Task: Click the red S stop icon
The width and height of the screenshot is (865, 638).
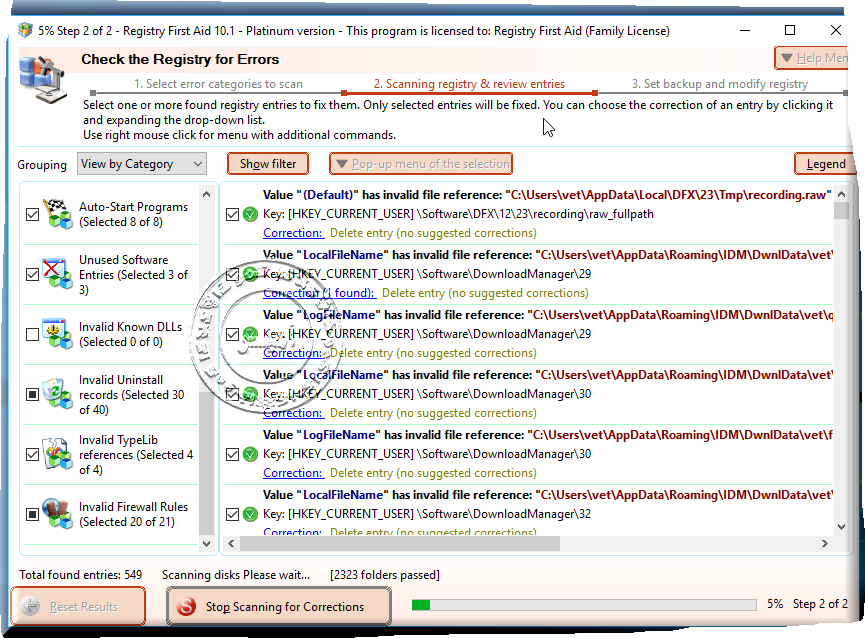Action: click(186, 607)
